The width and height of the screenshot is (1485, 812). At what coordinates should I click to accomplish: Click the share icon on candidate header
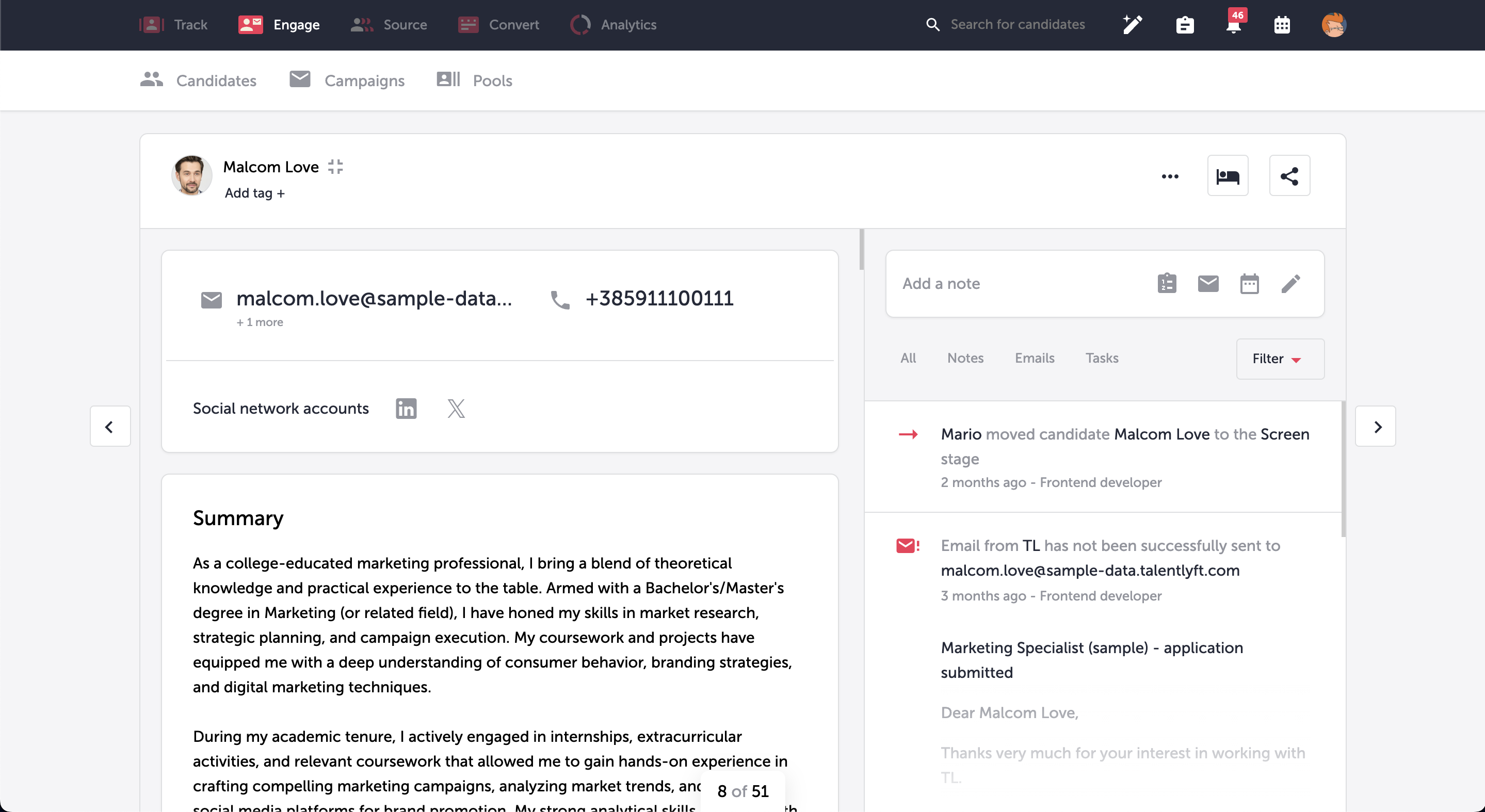point(1289,176)
